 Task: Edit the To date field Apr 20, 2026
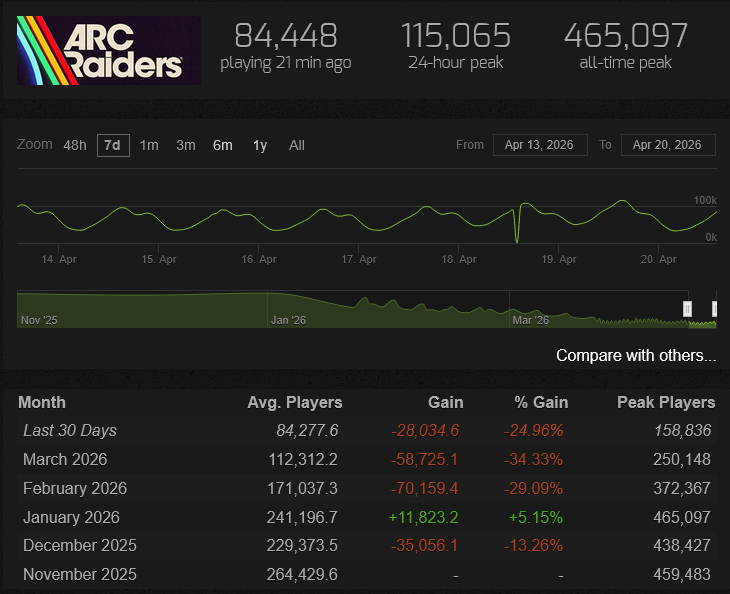668,145
